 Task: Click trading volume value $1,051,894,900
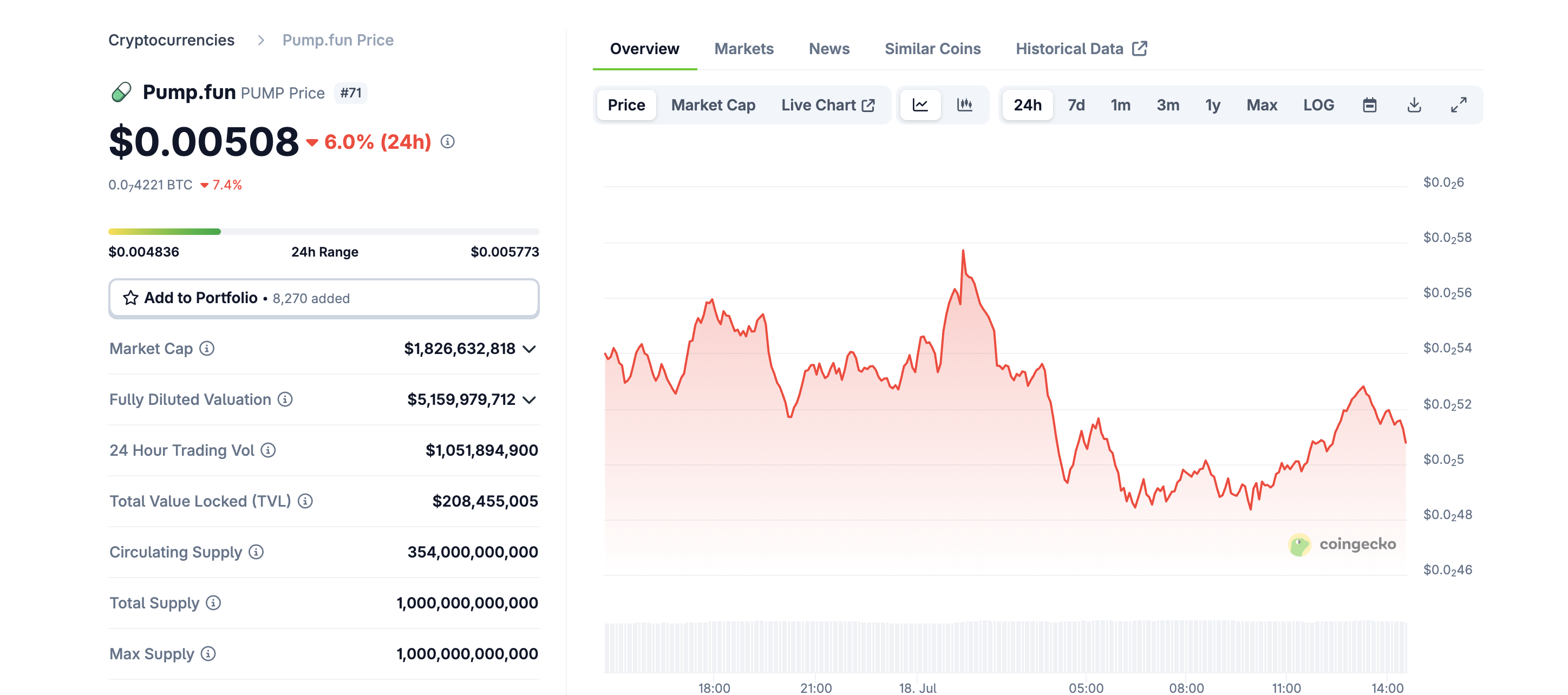point(481,450)
